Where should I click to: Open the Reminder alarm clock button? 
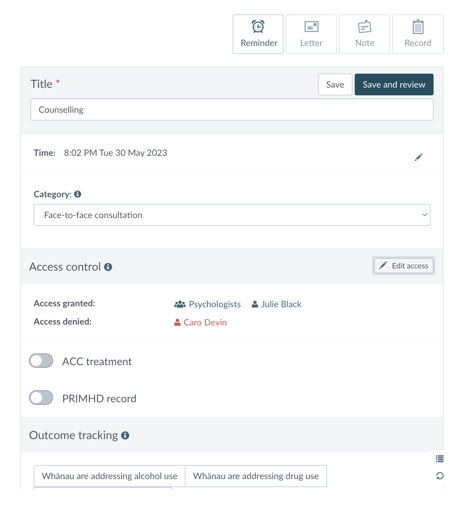coord(258,34)
